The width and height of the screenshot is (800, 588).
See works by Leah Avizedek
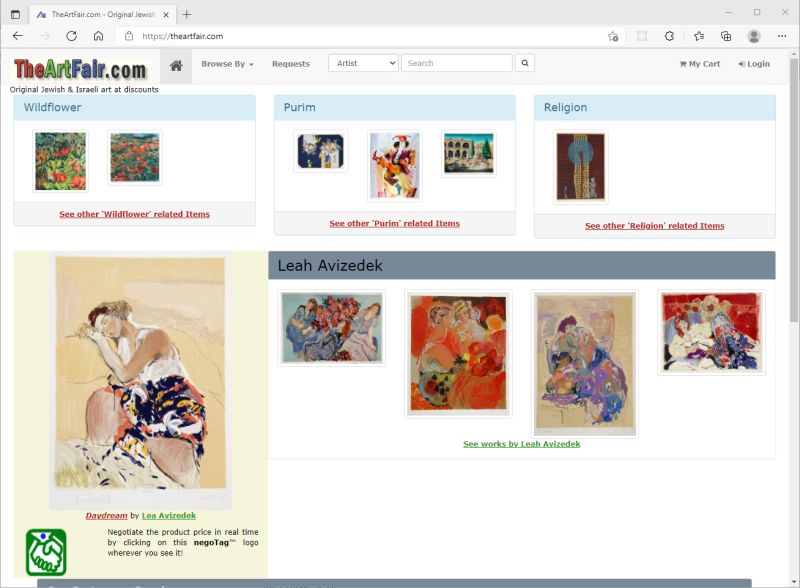521,444
